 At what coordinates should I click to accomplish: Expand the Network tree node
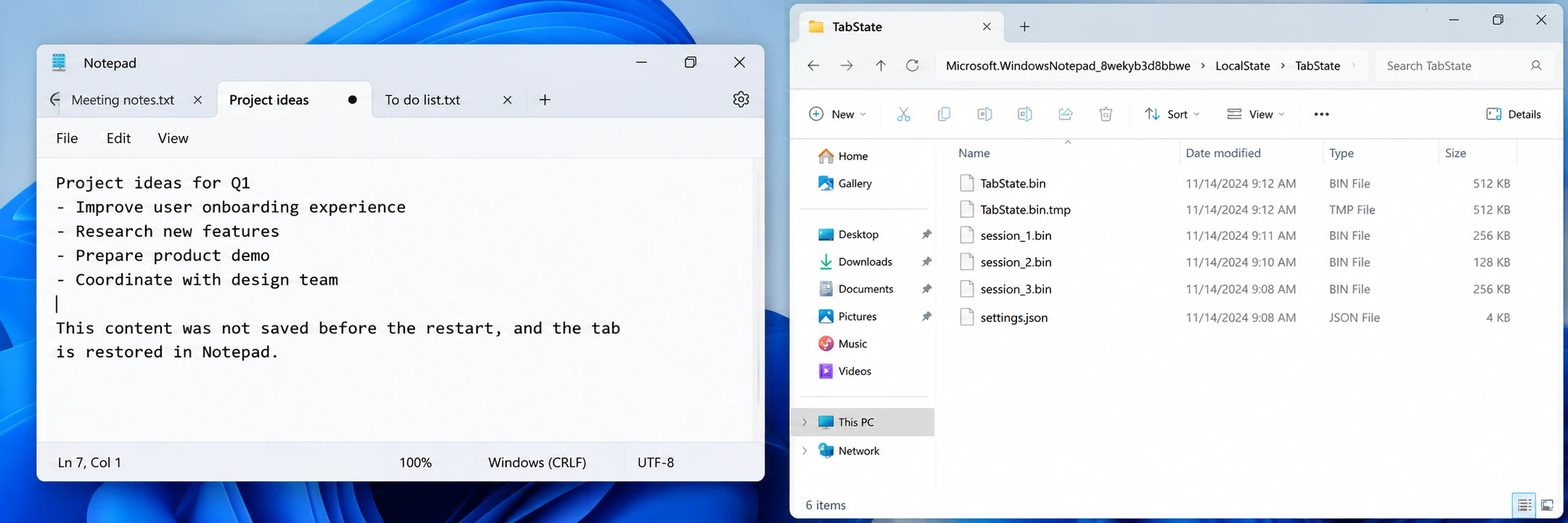tap(805, 451)
